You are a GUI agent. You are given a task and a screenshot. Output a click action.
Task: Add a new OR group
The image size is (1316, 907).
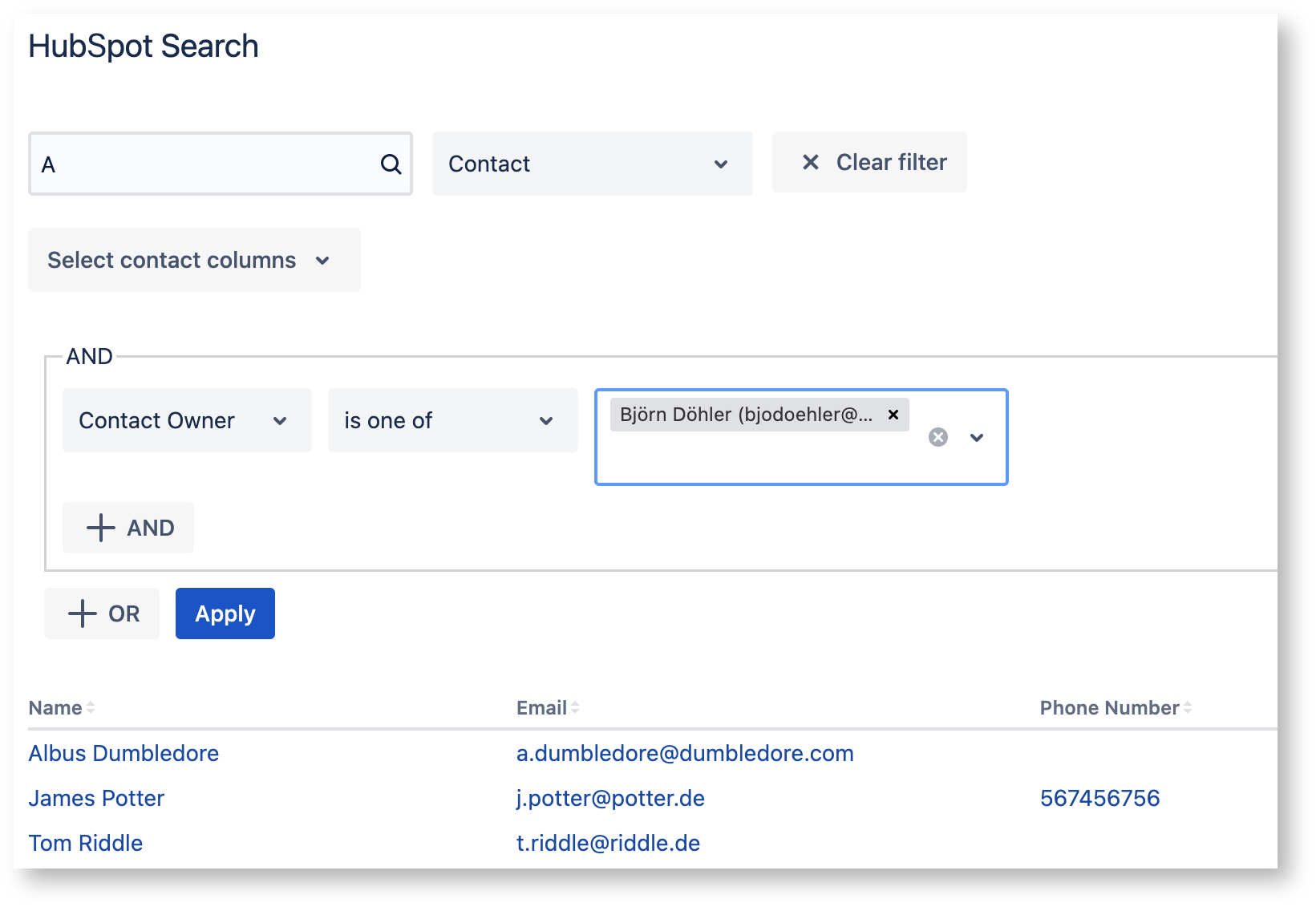coord(102,613)
